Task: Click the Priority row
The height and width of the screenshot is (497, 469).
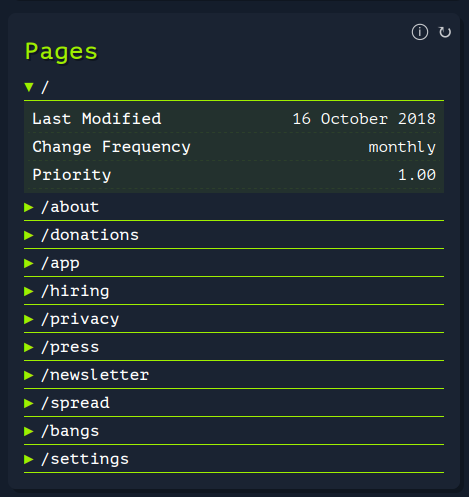Action: [x=234, y=175]
